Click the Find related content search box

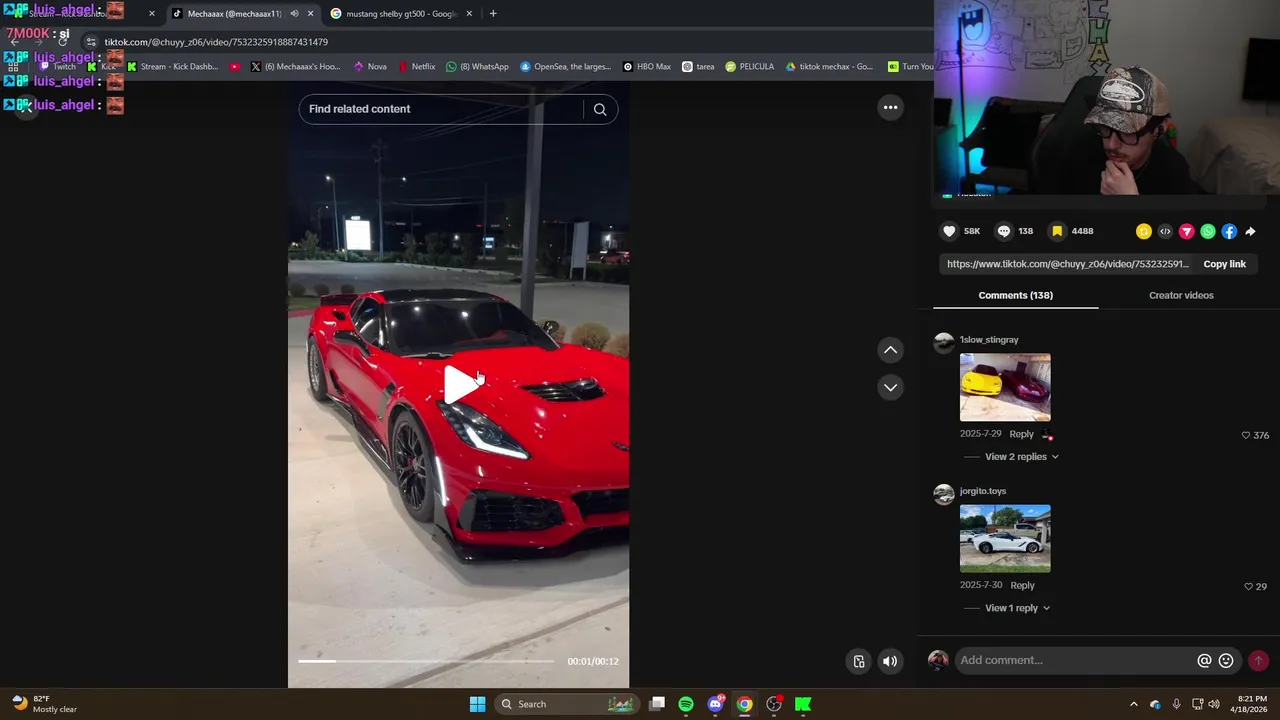pyautogui.click(x=441, y=109)
